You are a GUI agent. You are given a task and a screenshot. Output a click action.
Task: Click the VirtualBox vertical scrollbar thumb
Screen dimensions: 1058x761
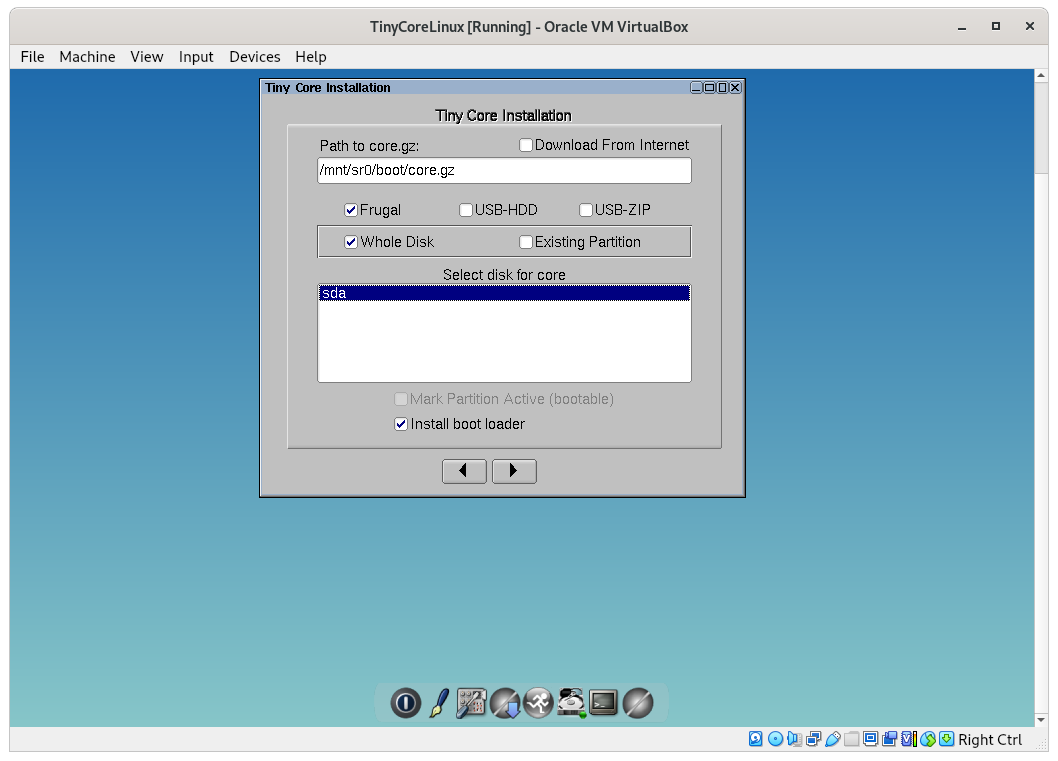coord(1041,127)
